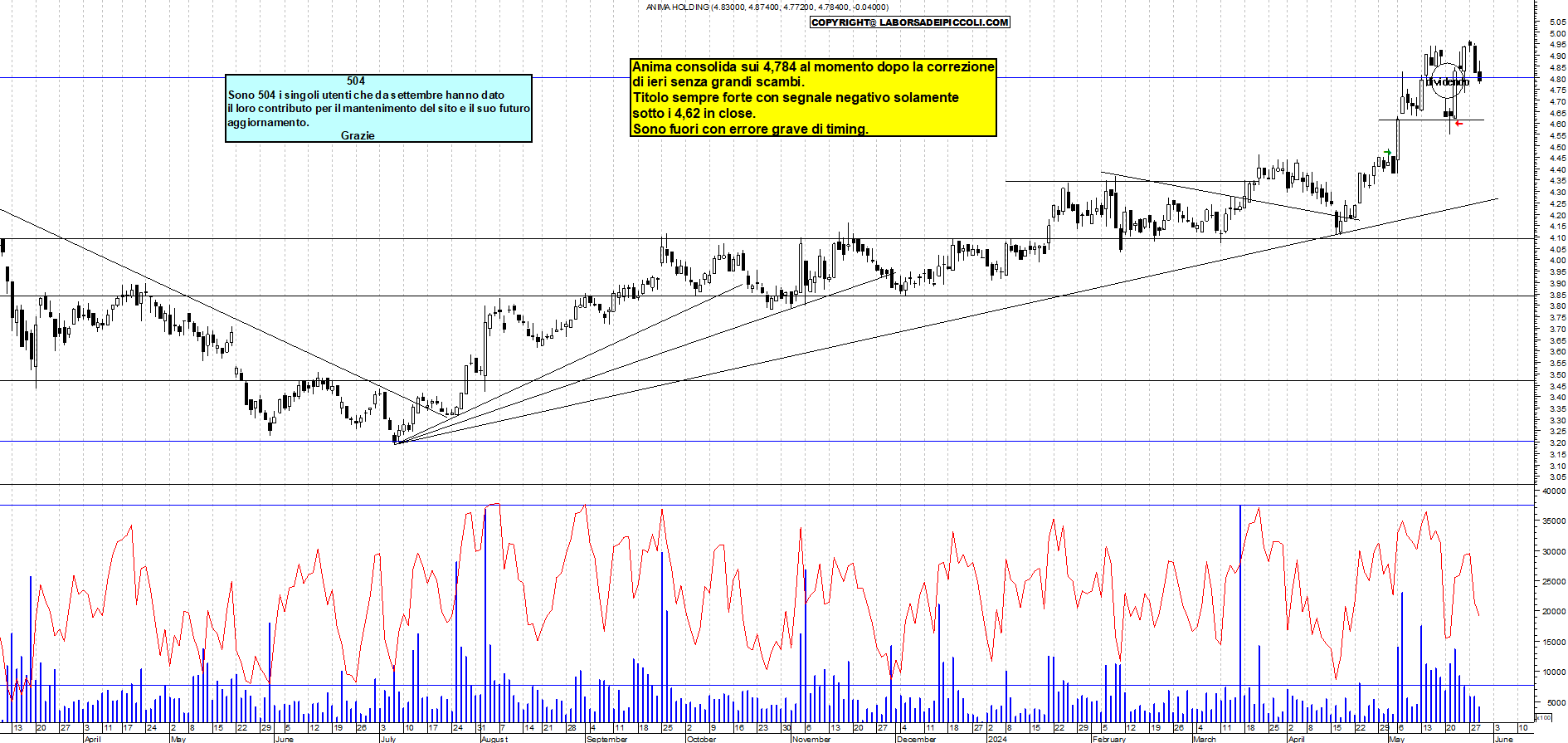Click the x100 volume scale label
The image size is (1568, 743).
1543,717
